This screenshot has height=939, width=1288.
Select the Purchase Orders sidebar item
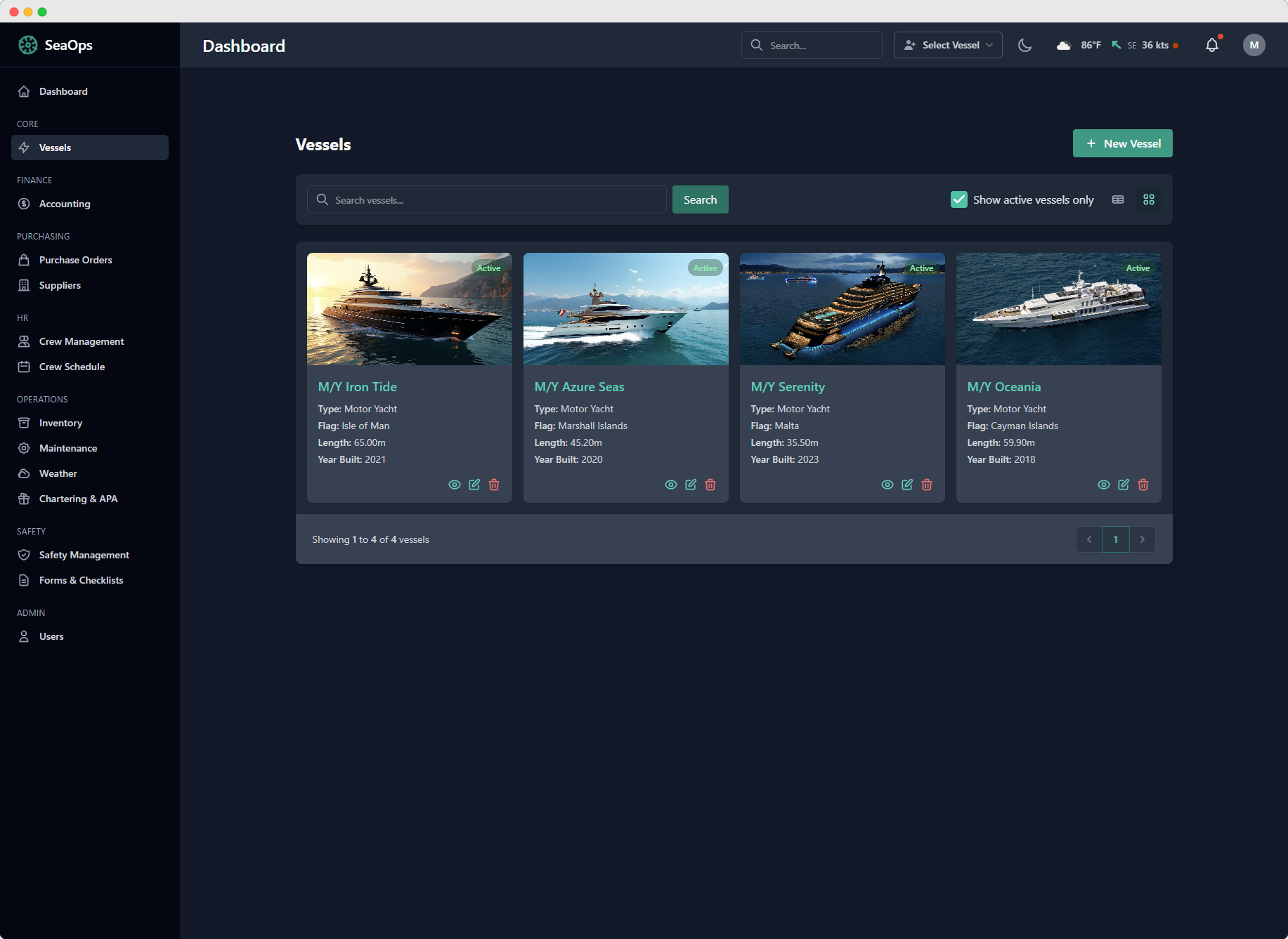coord(75,260)
